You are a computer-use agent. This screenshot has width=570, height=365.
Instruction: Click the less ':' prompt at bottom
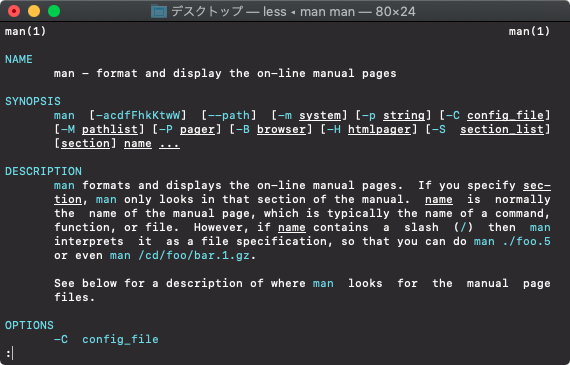pos(8,353)
